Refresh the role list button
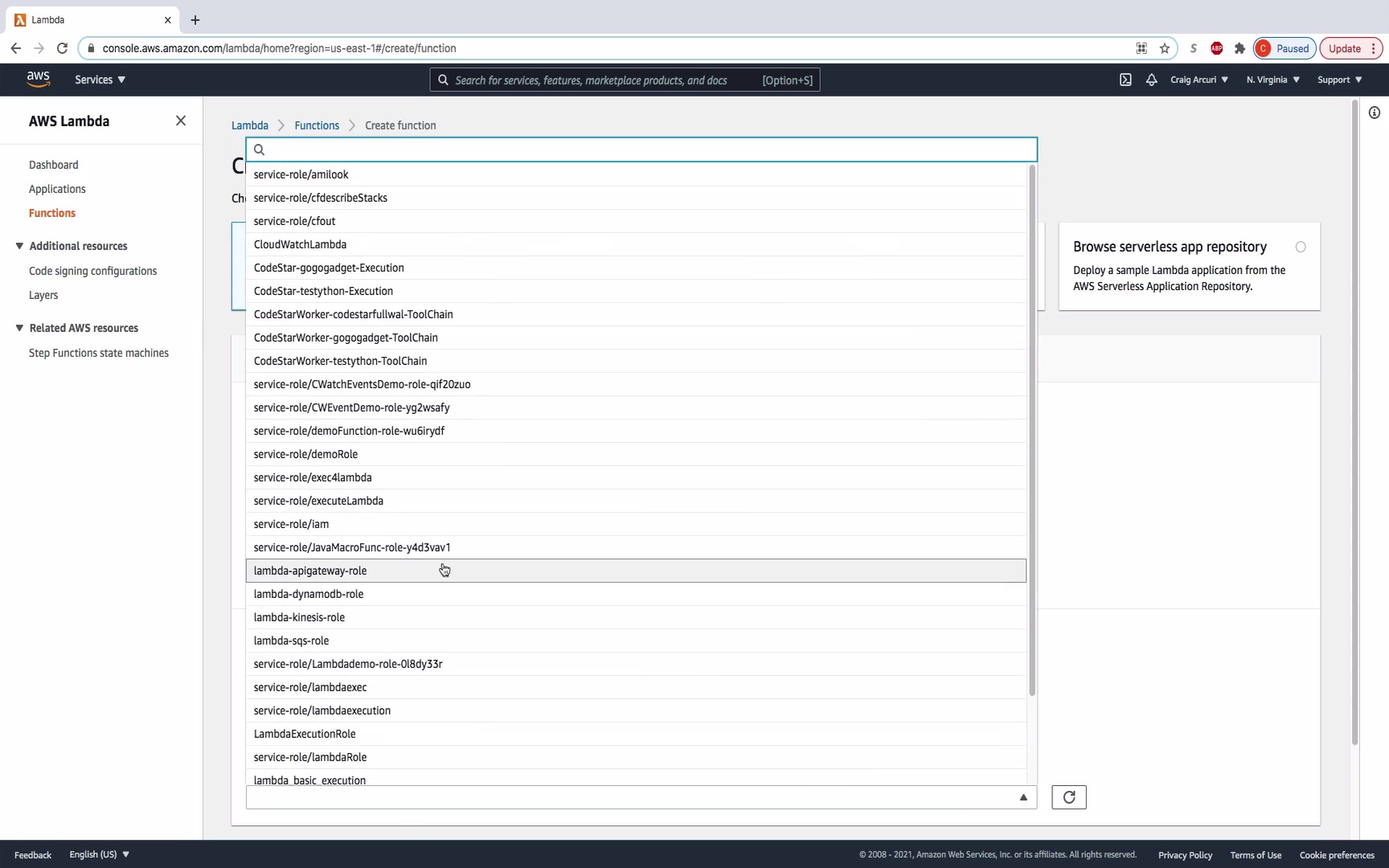The height and width of the screenshot is (868, 1389). click(x=1069, y=797)
